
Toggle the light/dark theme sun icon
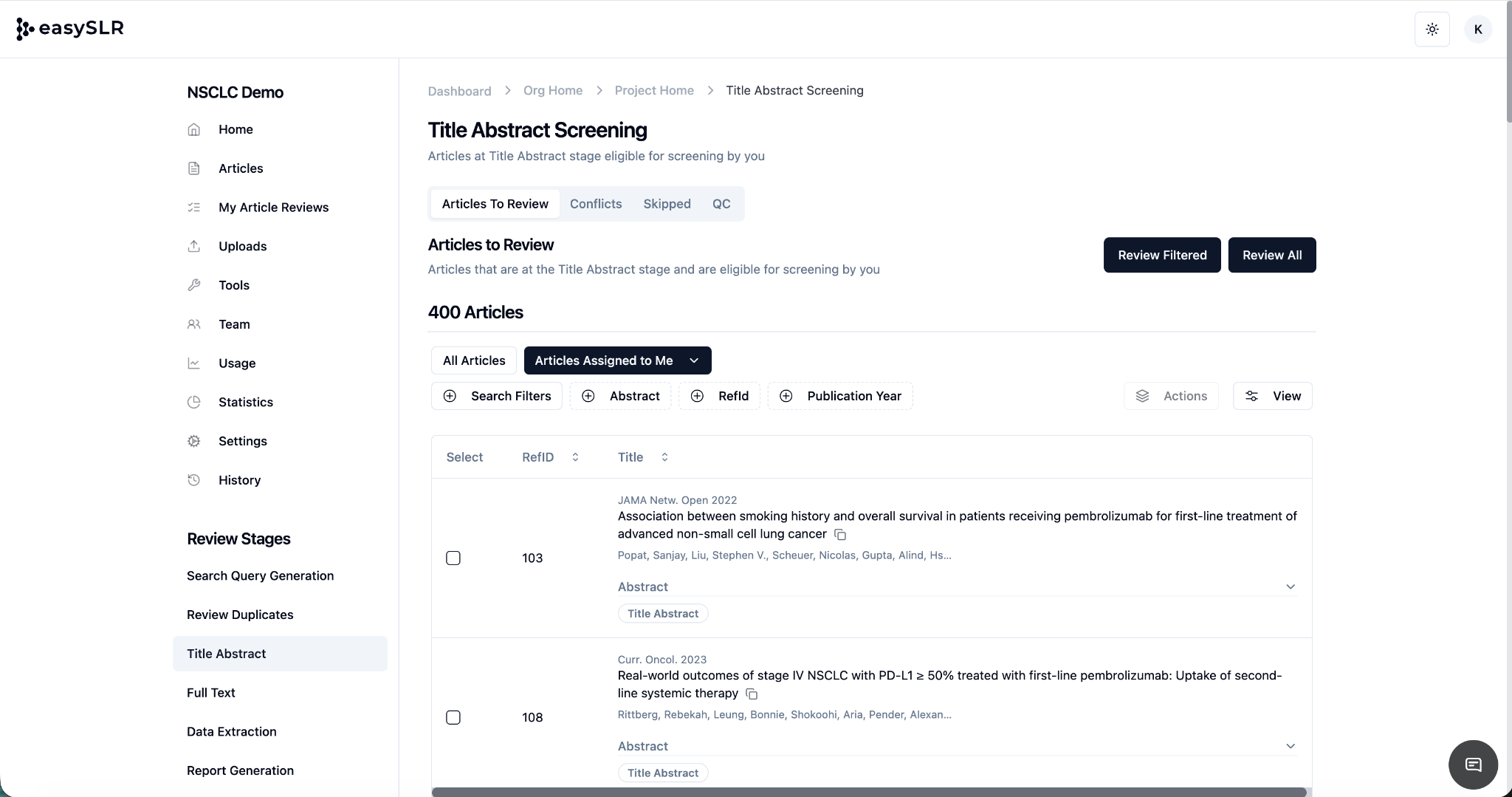click(x=1432, y=30)
